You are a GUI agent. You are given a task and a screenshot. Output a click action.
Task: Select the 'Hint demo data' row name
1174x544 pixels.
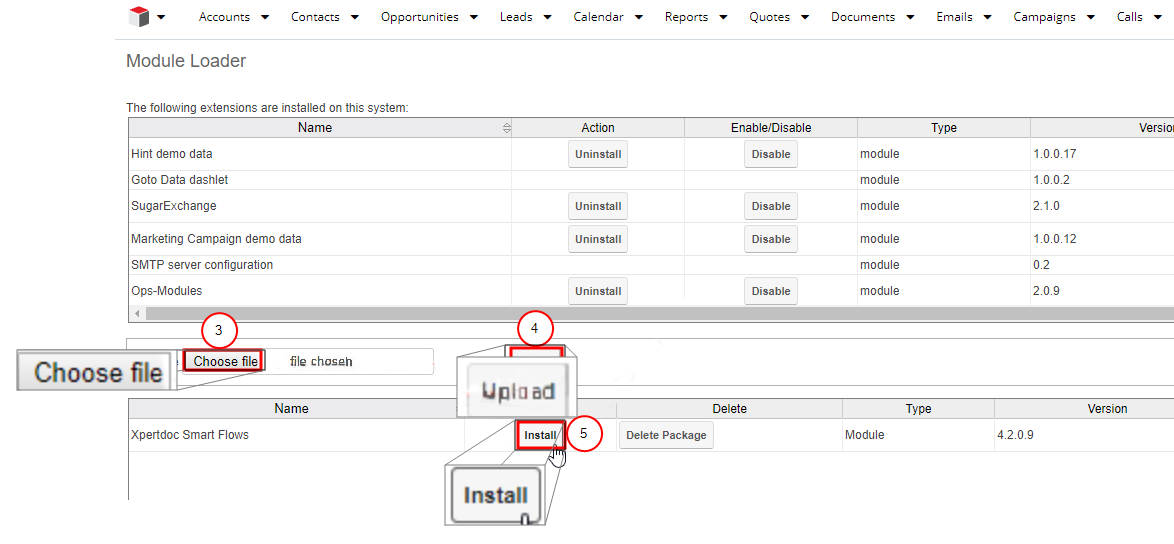[x=171, y=154]
